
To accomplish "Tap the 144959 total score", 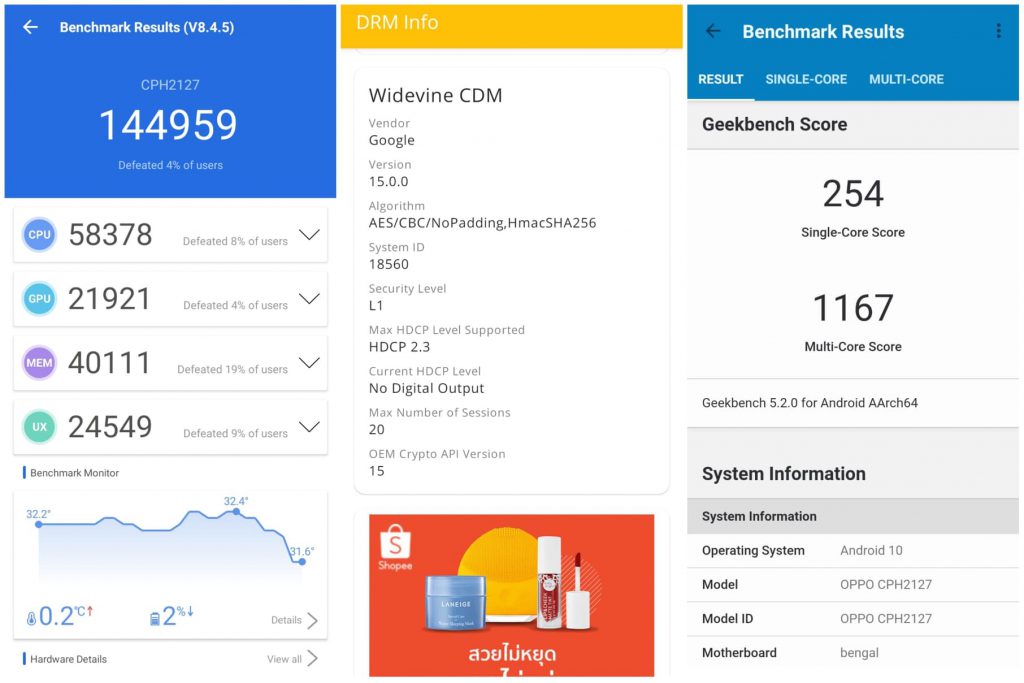I will tap(168, 125).
